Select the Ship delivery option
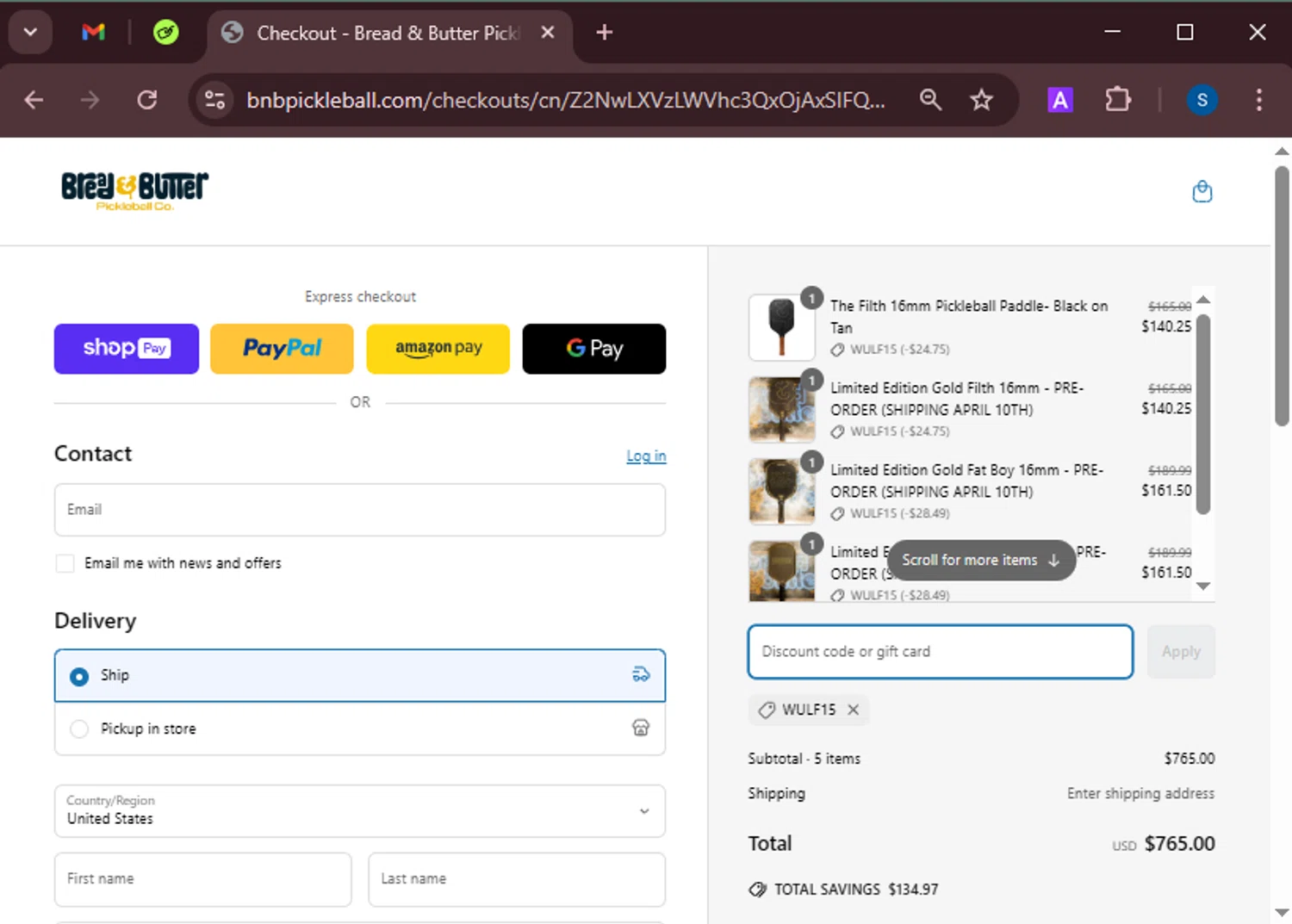The width and height of the screenshot is (1292, 924). point(360,676)
